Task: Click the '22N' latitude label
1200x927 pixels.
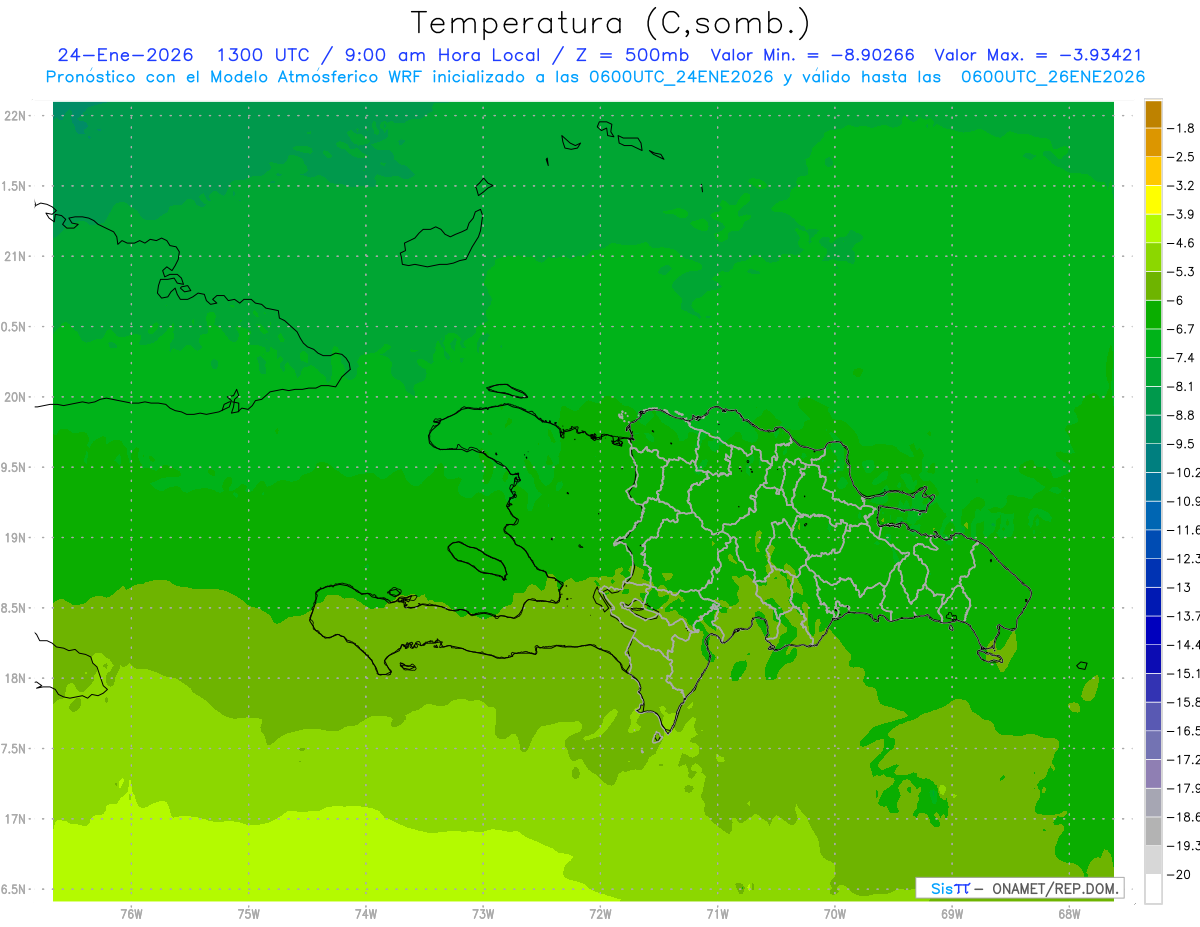Action: (17, 116)
